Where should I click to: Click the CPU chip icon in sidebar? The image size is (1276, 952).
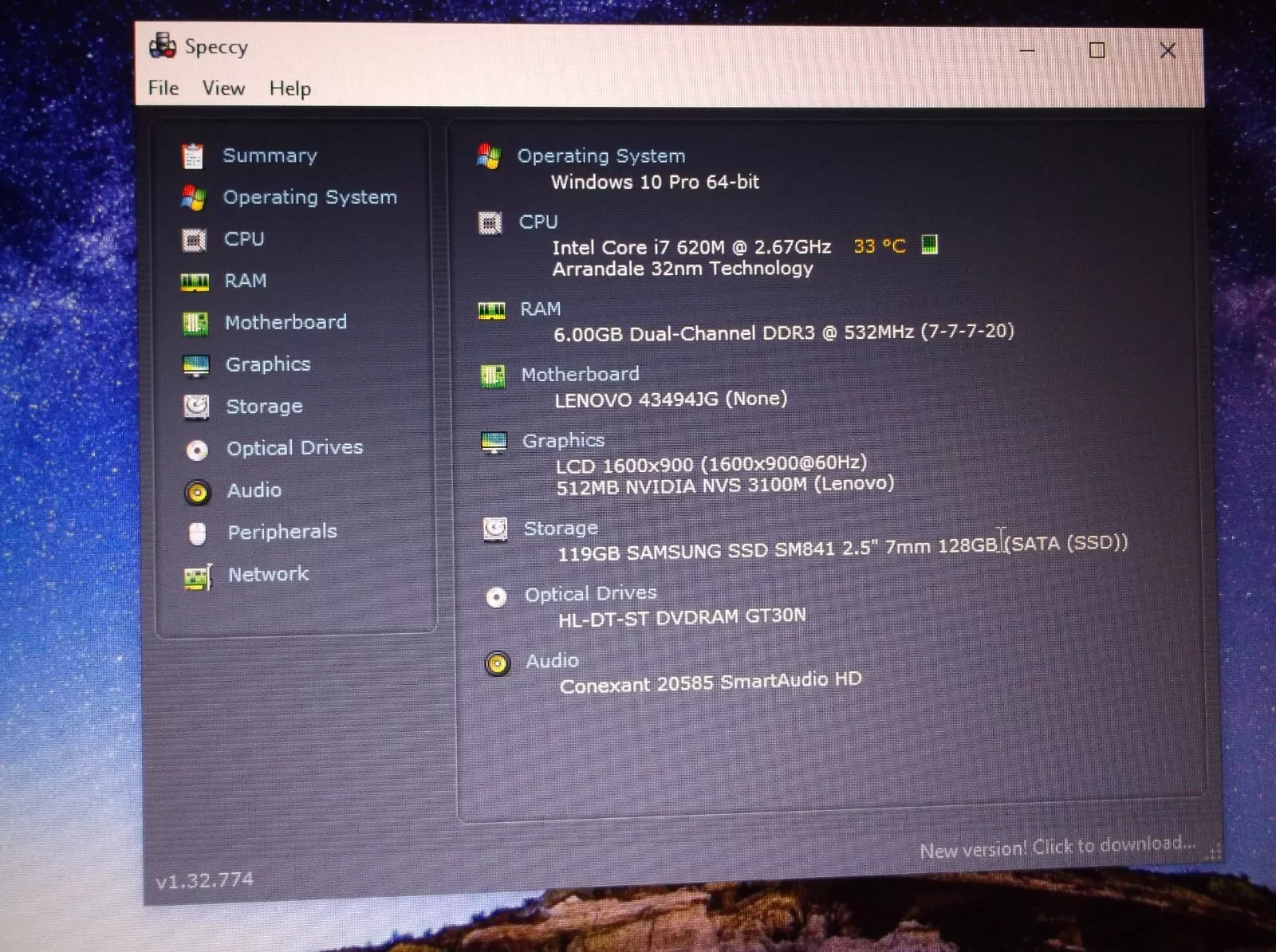194,239
